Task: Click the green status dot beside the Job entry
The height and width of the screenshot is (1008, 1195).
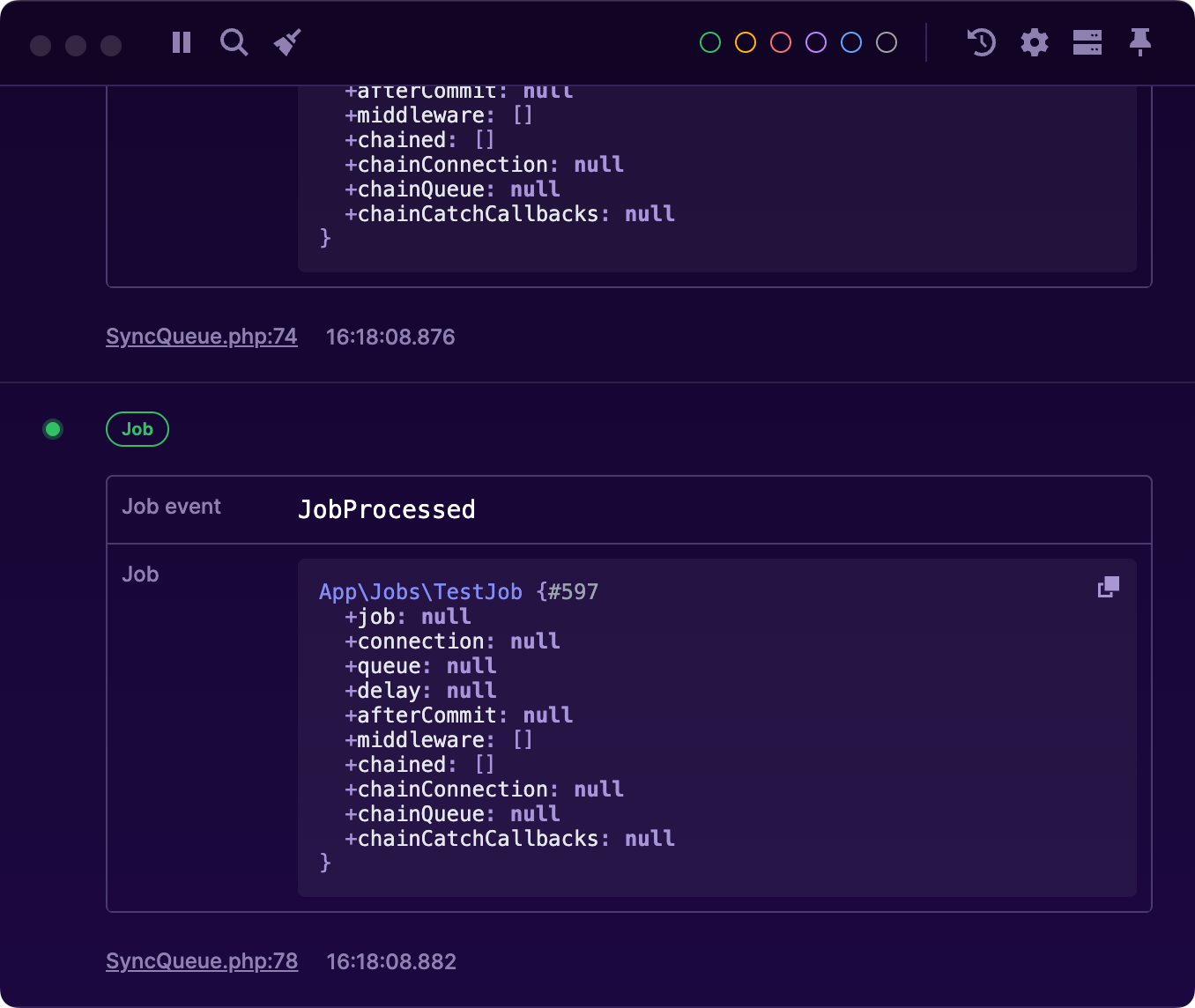Action: (53, 429)
